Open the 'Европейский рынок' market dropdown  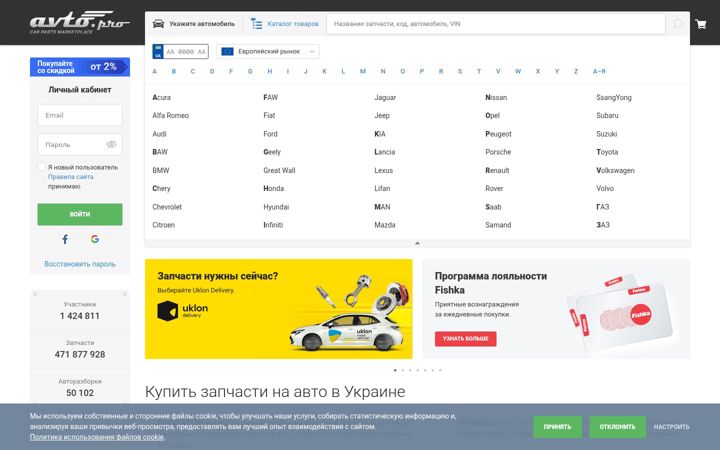(x=268, y=51)
